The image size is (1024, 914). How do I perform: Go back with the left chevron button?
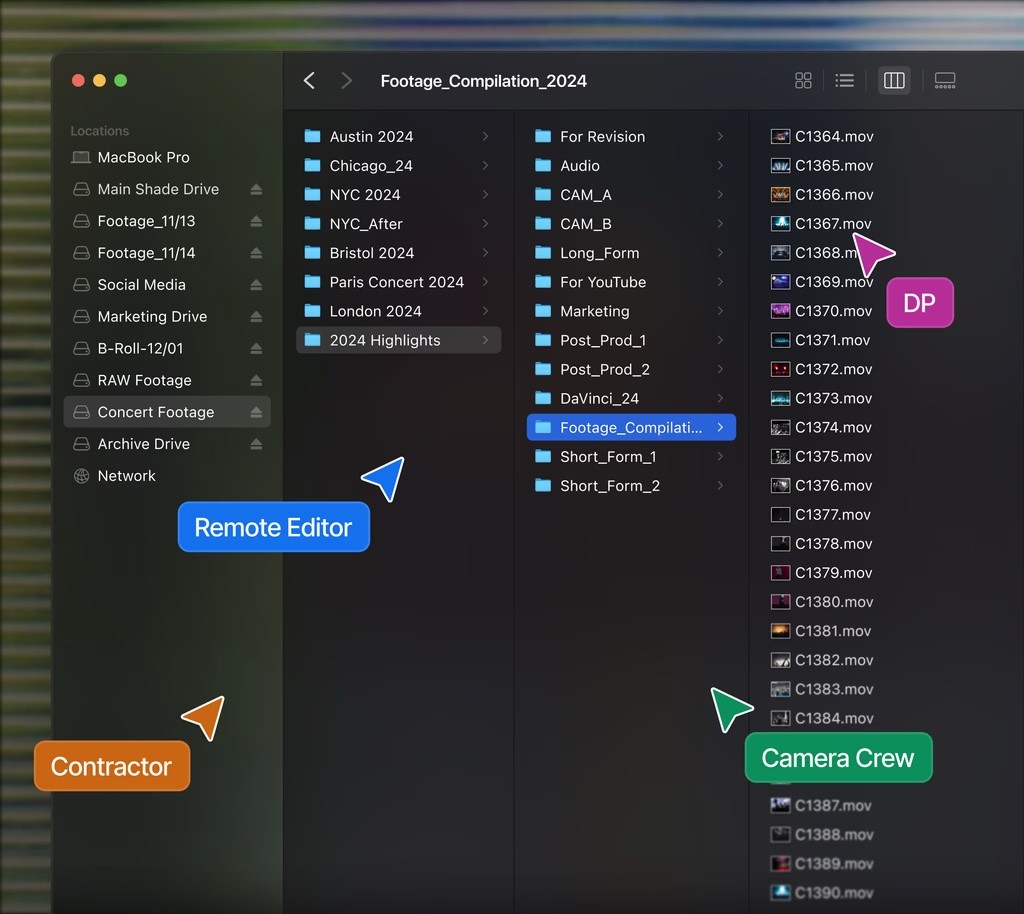point(310,80)
